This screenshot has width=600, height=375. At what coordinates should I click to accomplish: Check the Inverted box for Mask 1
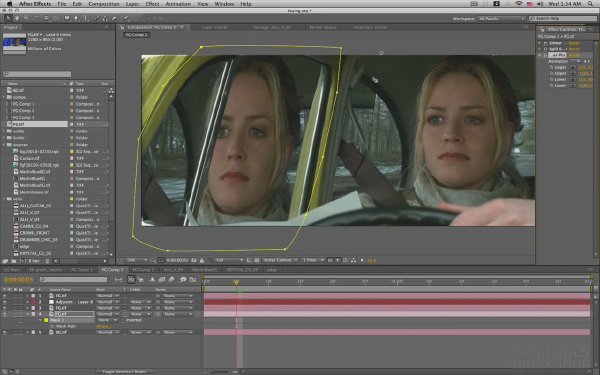click(x=123, y=320)
